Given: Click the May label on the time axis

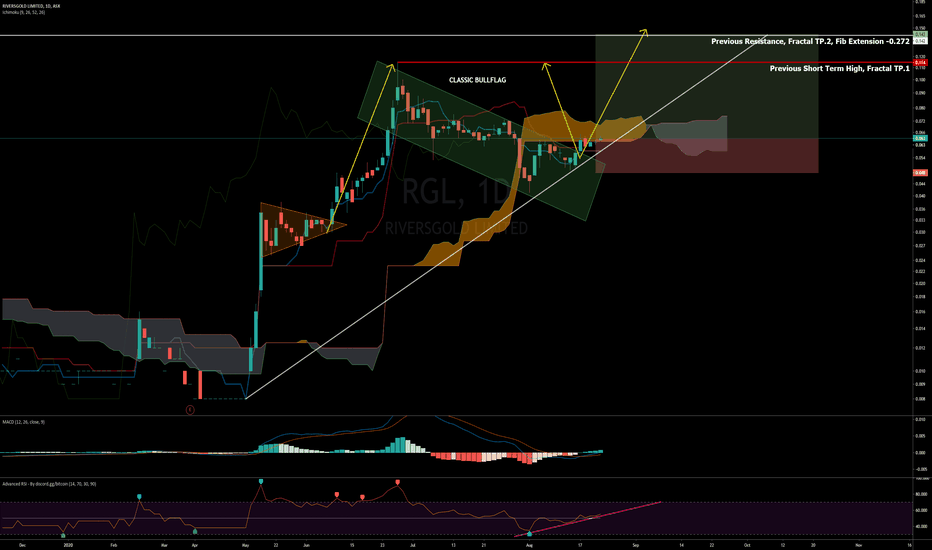Looking at the screenshot, I should click(x=245, y=545).
